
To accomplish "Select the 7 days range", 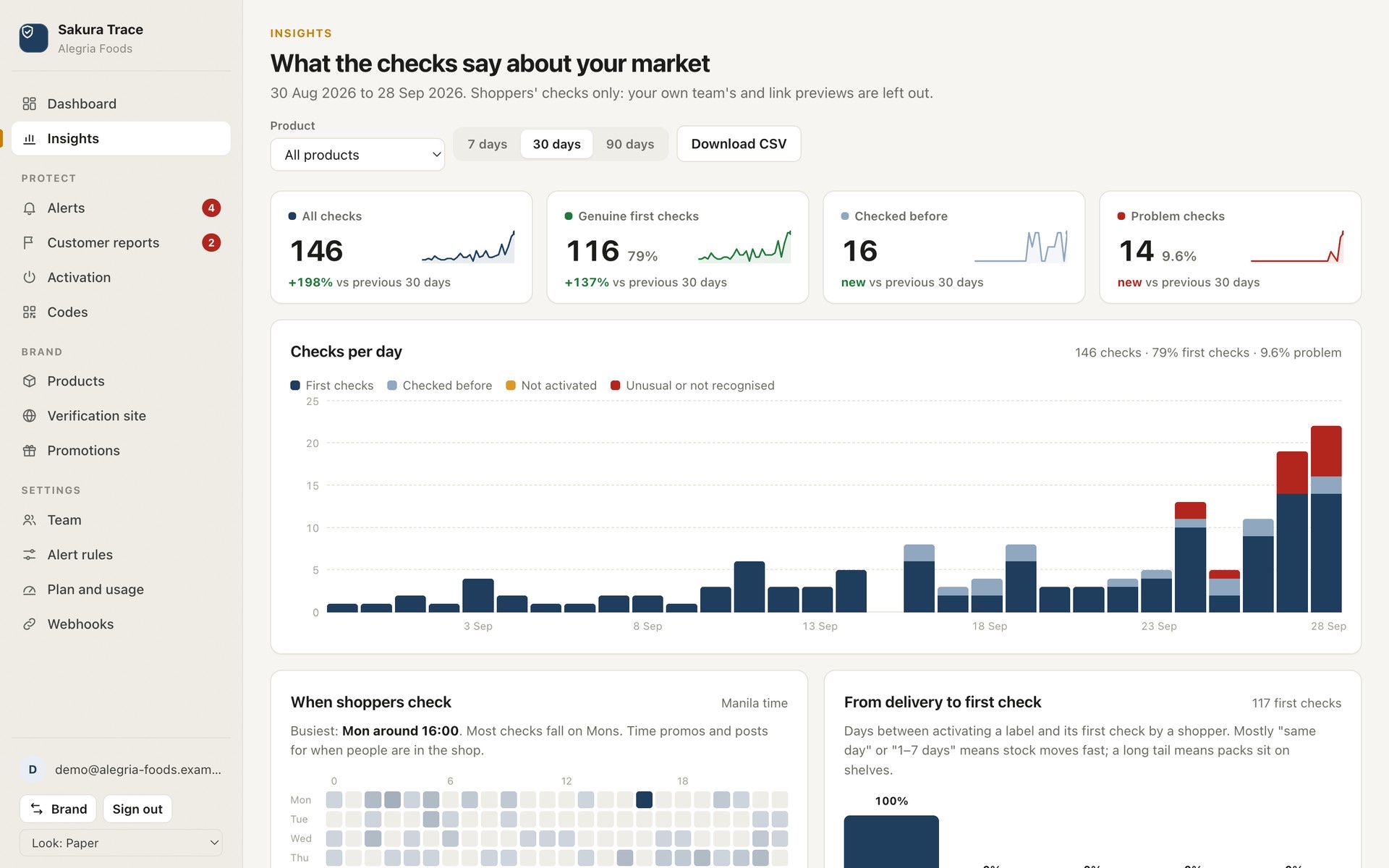I will pyautogui.click(x=487, y=144).
